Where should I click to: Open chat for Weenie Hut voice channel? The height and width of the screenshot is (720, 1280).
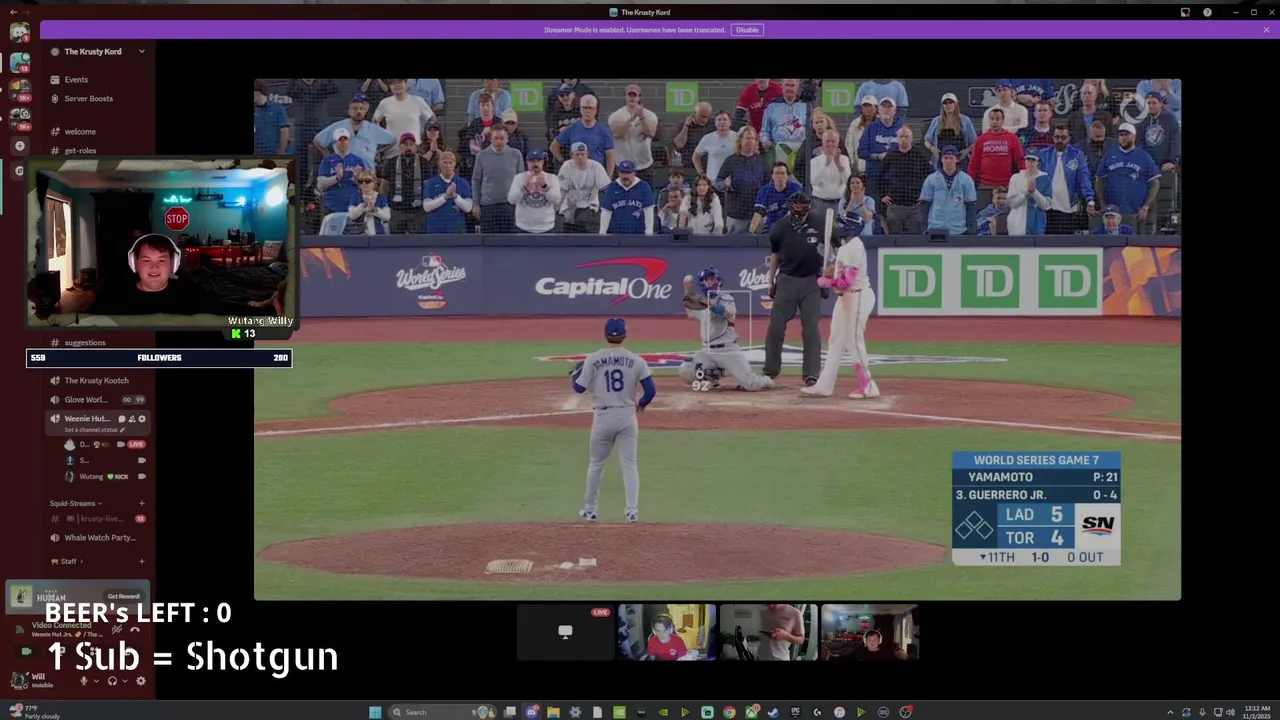click(x=122, y=419)
